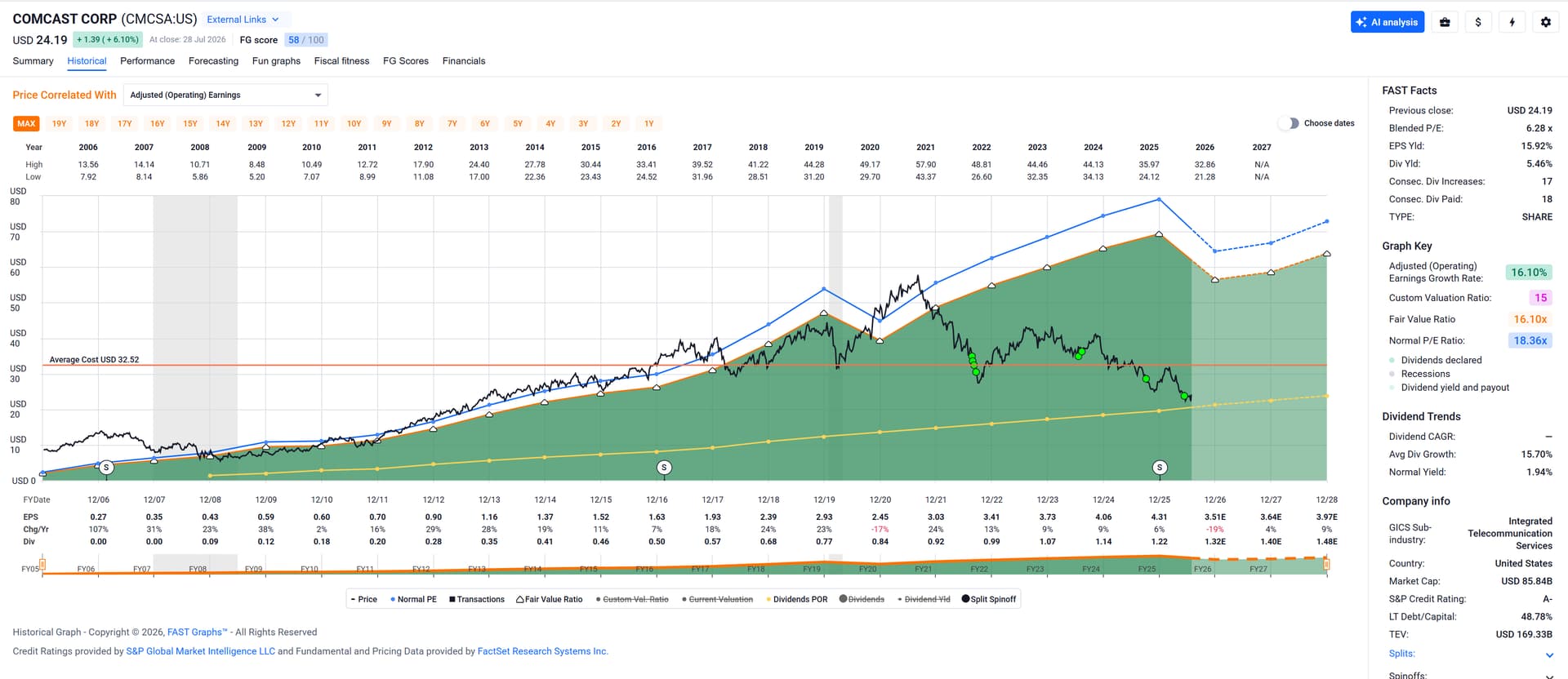This screenshot has height=679, width=1568.
Task: Open the settings gear icon
Action: point(1545,22)
